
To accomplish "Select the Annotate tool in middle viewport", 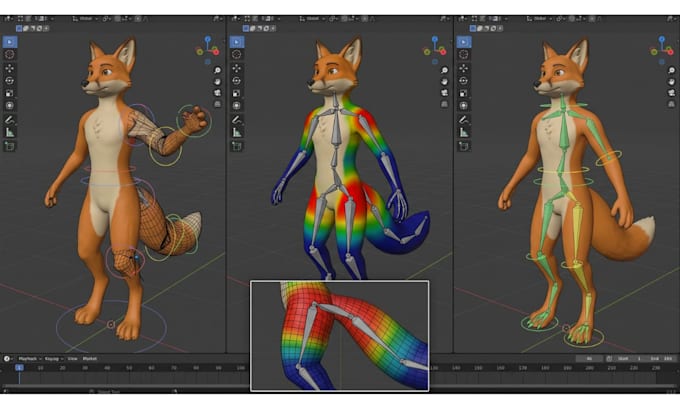I will tap(236, 120).
